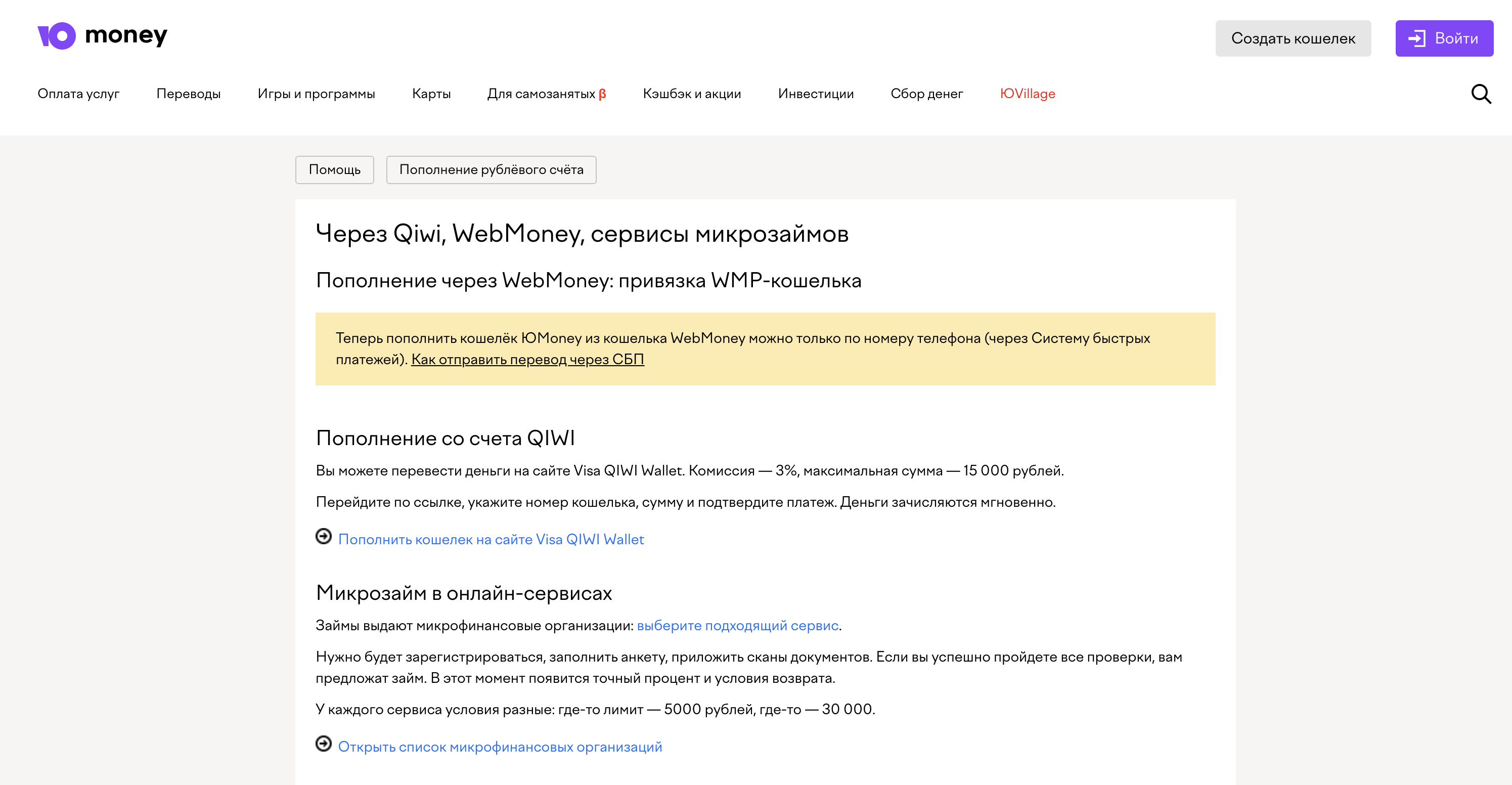
Task: Go to Инвестиции section
Action: pos(816,94)
